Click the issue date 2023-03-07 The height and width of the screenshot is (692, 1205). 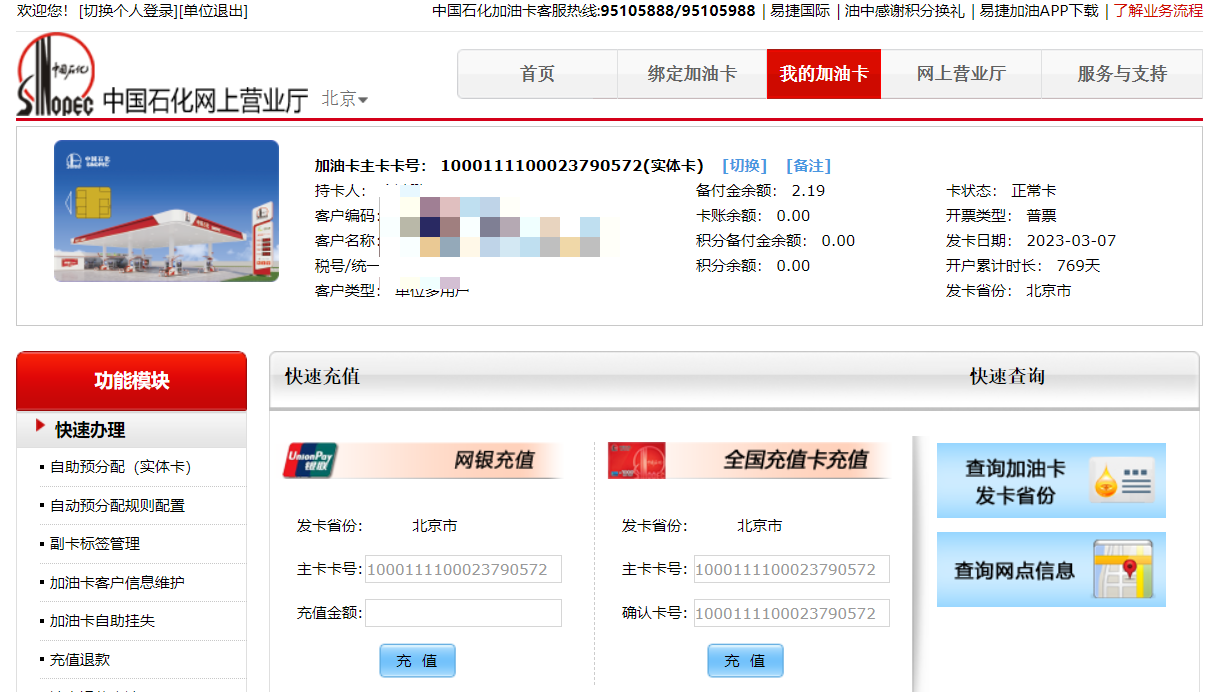point(1071,241)
